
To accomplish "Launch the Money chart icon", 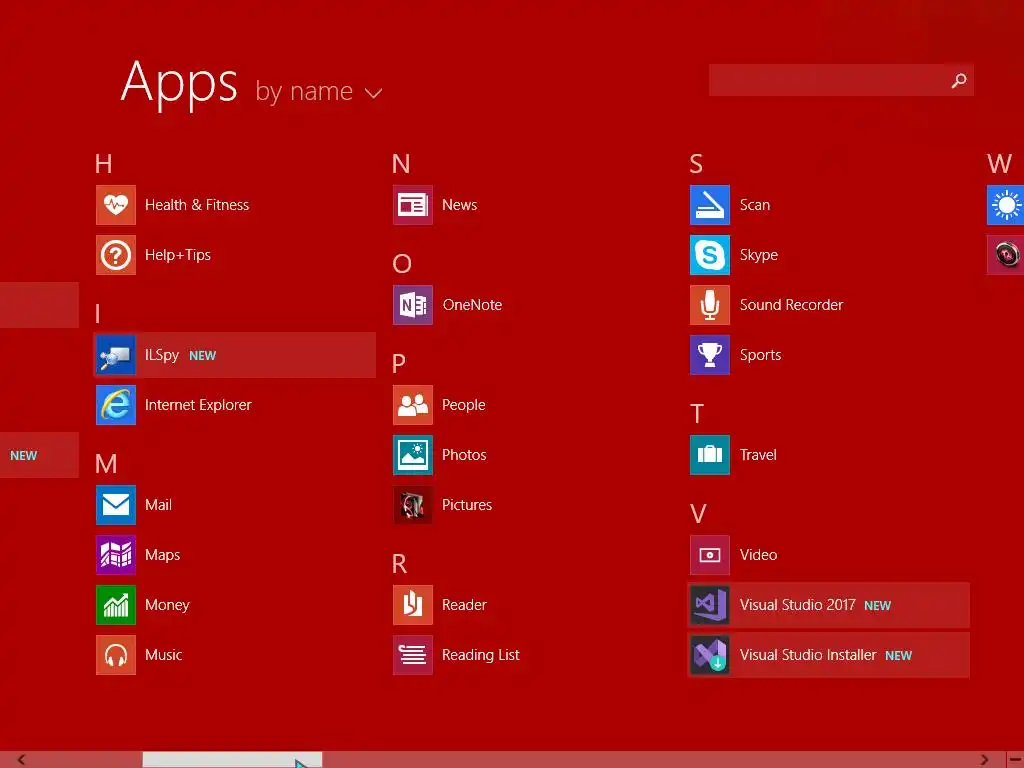I will coord(116,605).
